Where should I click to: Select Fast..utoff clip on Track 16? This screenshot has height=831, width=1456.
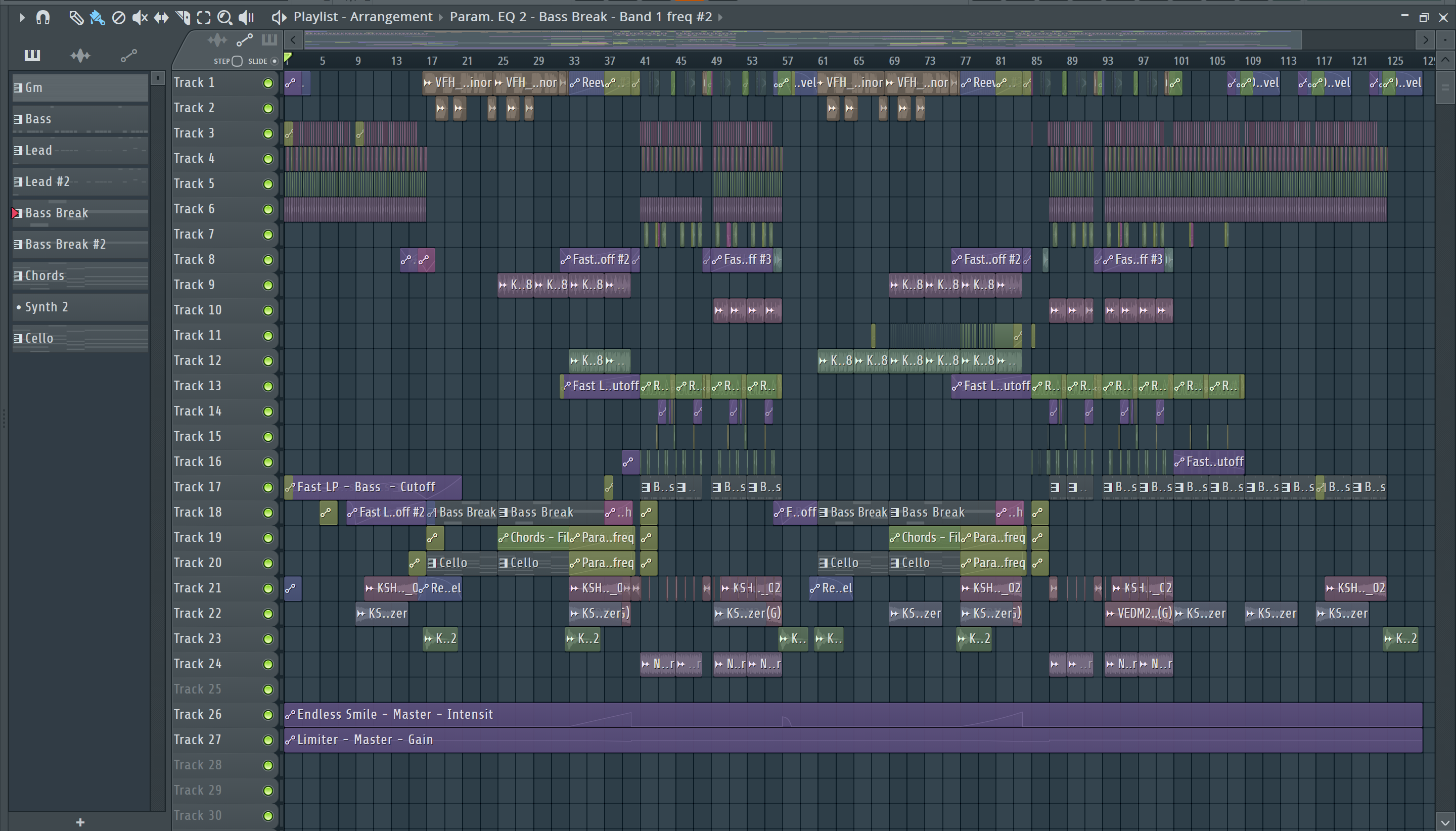[1209, 461]
